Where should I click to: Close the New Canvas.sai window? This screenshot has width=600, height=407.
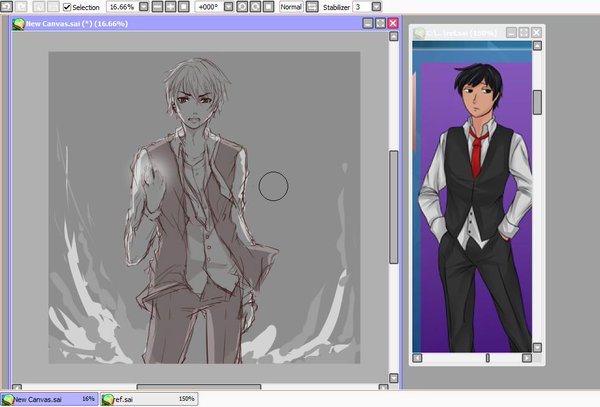click(393, 23)
